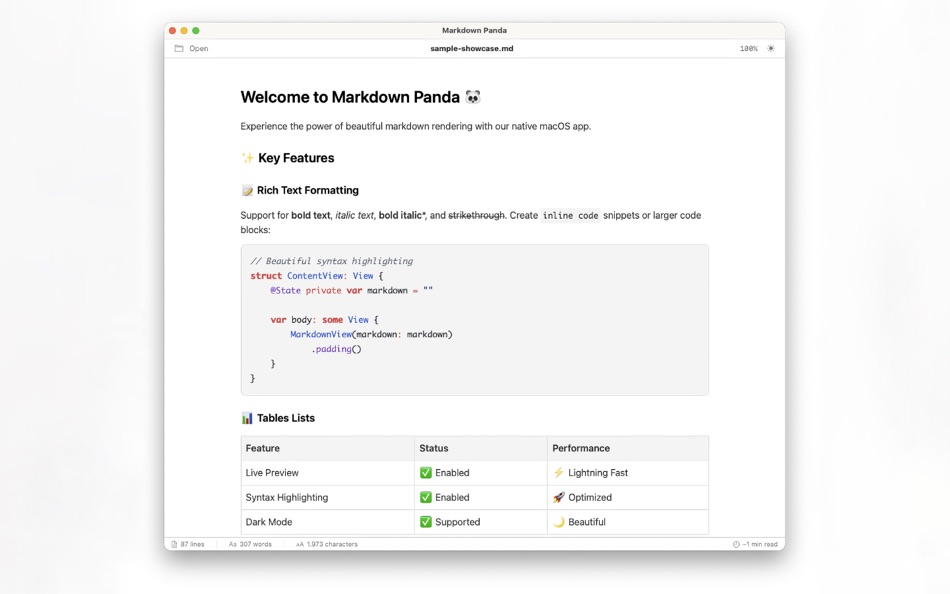
Task: Click the ~1 min read status entry
Action: [755, 544]
